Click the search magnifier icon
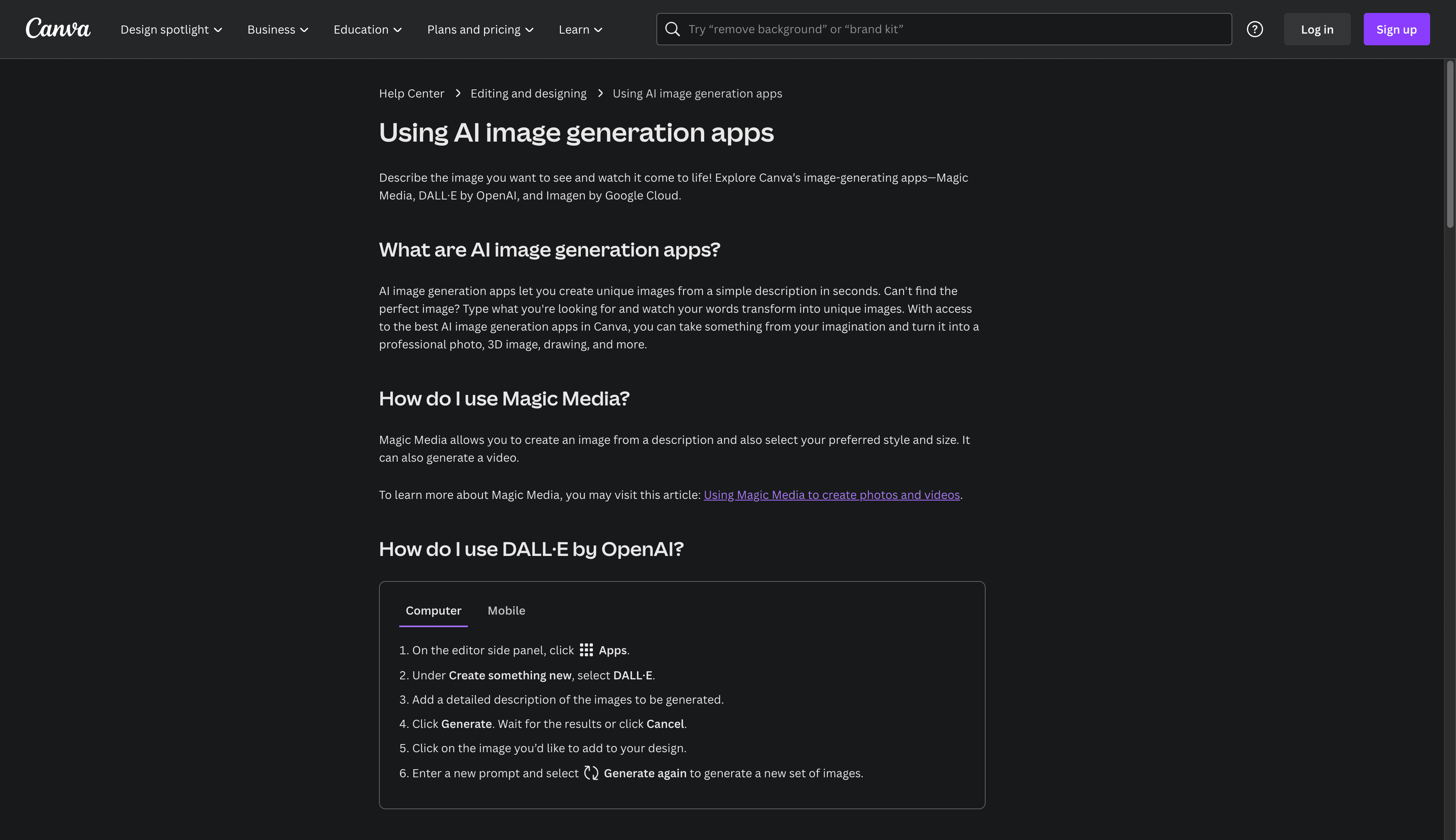The width and height of the screenshot is (1456, 840). tap(672, 29)
